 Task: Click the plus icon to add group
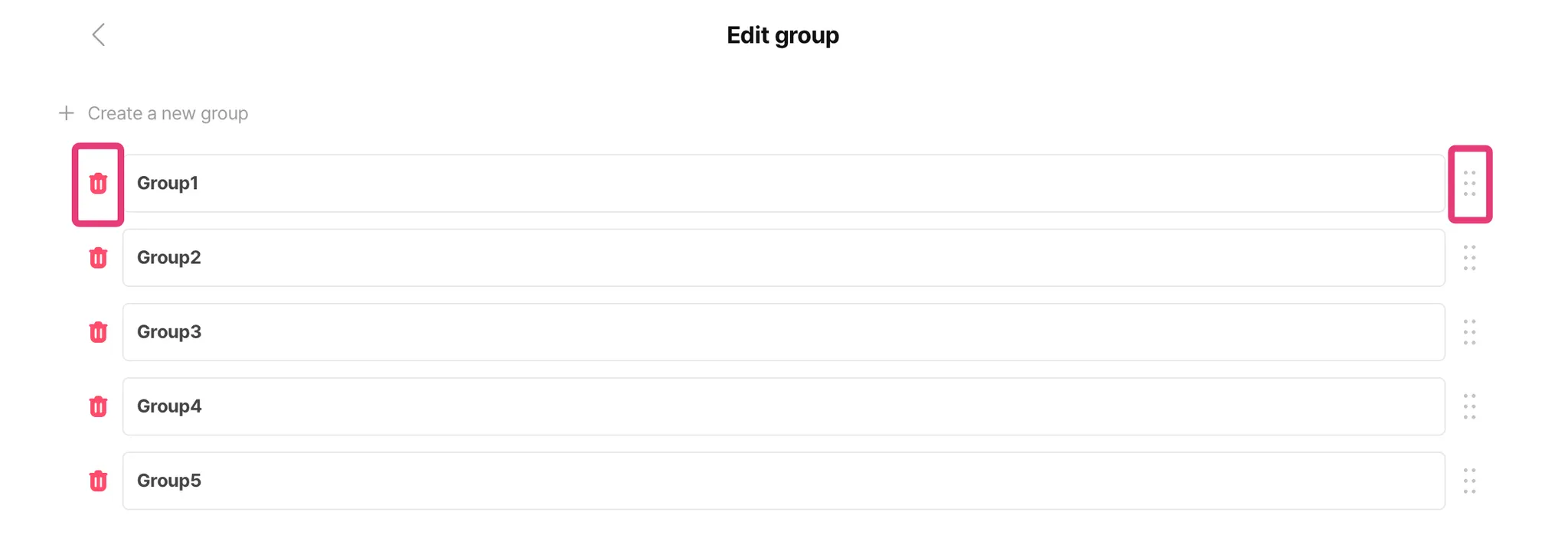pos(67,113)
